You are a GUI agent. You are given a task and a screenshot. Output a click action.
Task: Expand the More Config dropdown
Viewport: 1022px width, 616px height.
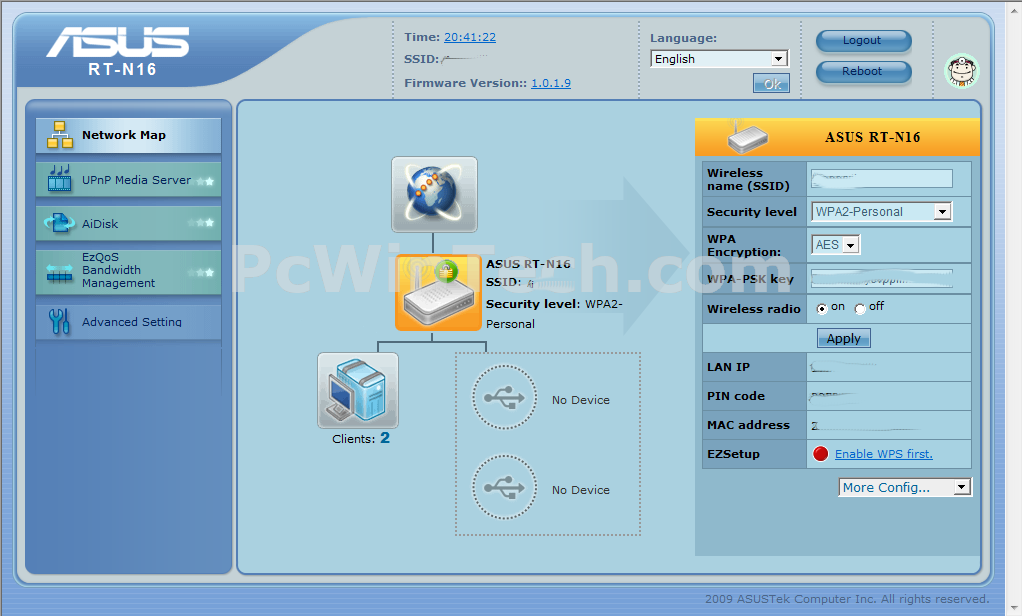(x=905, y=487)
